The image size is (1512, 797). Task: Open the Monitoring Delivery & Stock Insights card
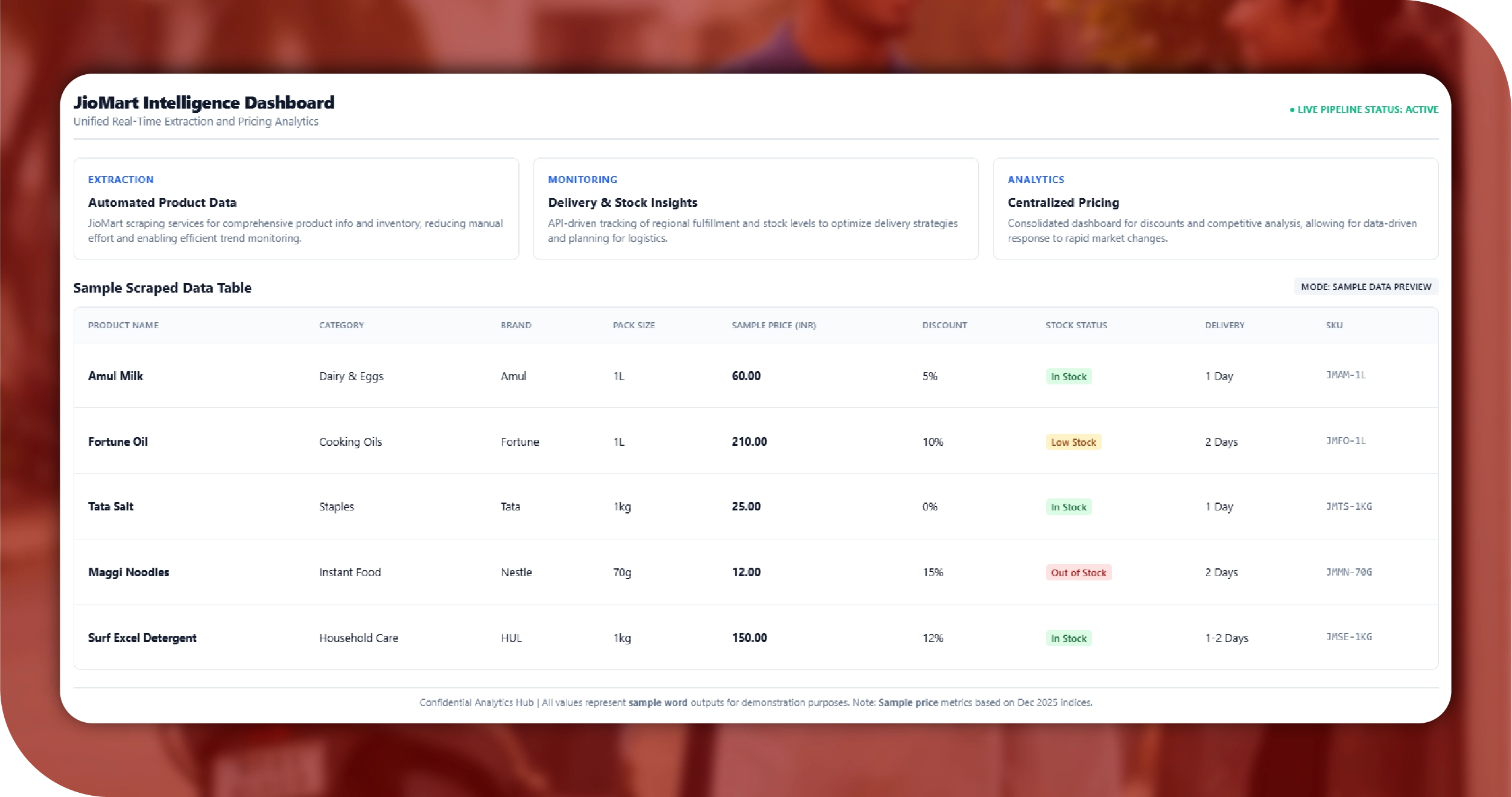pyautogui.click(x=755, y=209)
